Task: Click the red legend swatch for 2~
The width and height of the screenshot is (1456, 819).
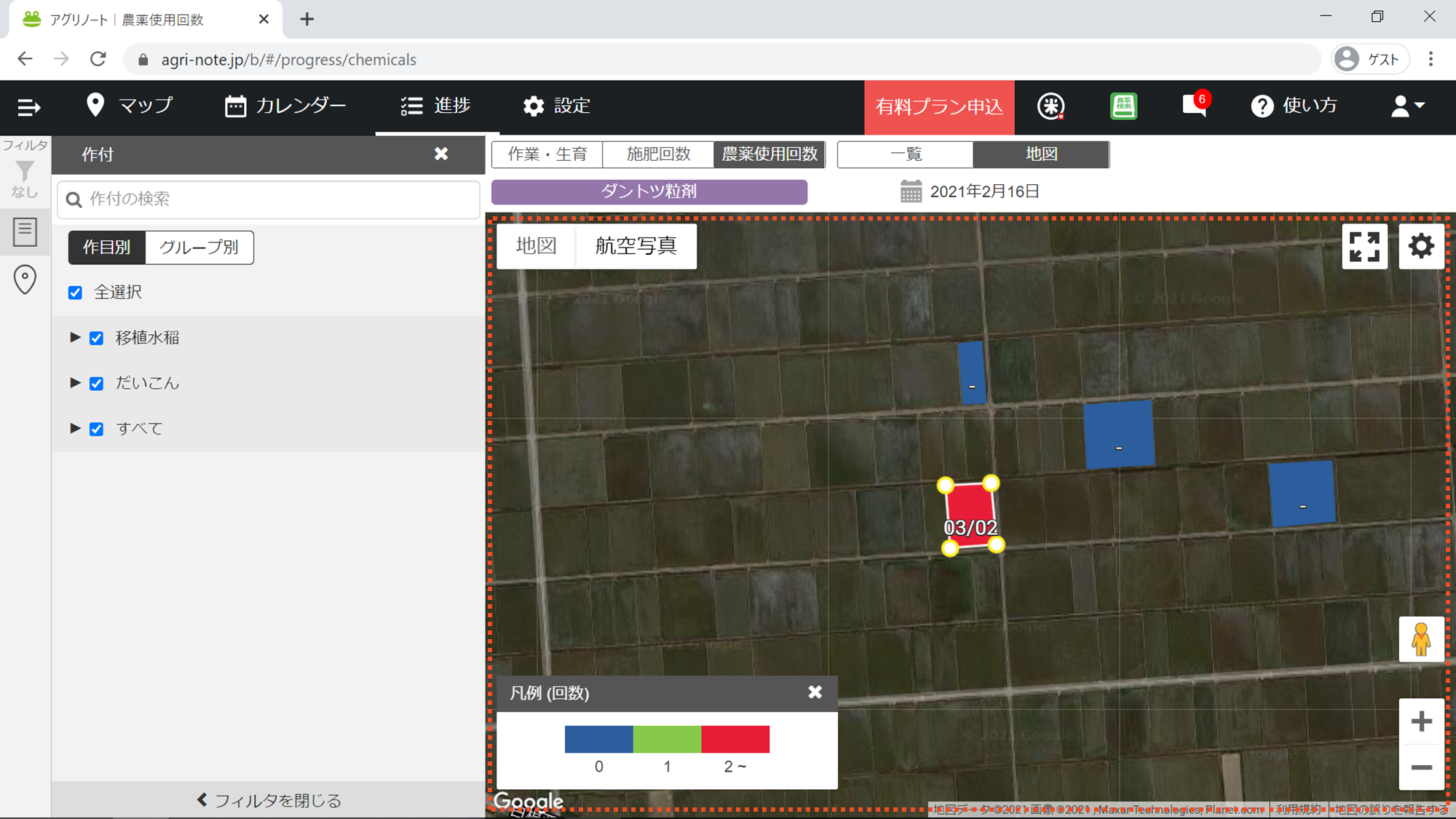Action: click(x=735, y=739)
